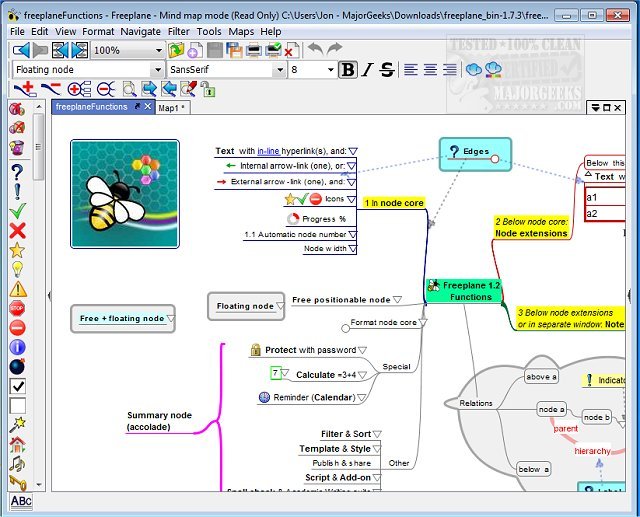Click the zoom-out fit arrow toolbar icon
640x517 pixels.
60,51
